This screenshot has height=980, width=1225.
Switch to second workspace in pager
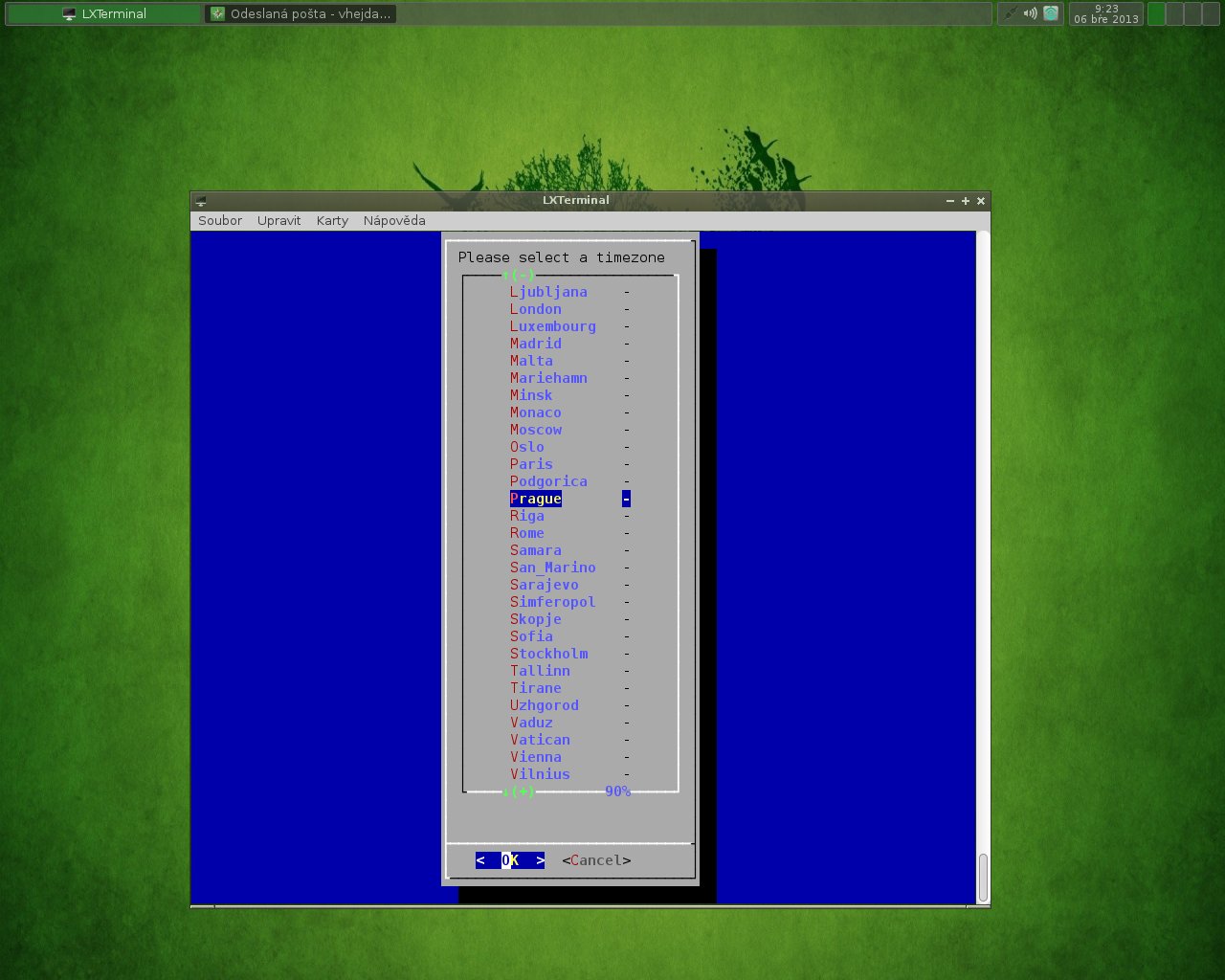point(1174,13)
